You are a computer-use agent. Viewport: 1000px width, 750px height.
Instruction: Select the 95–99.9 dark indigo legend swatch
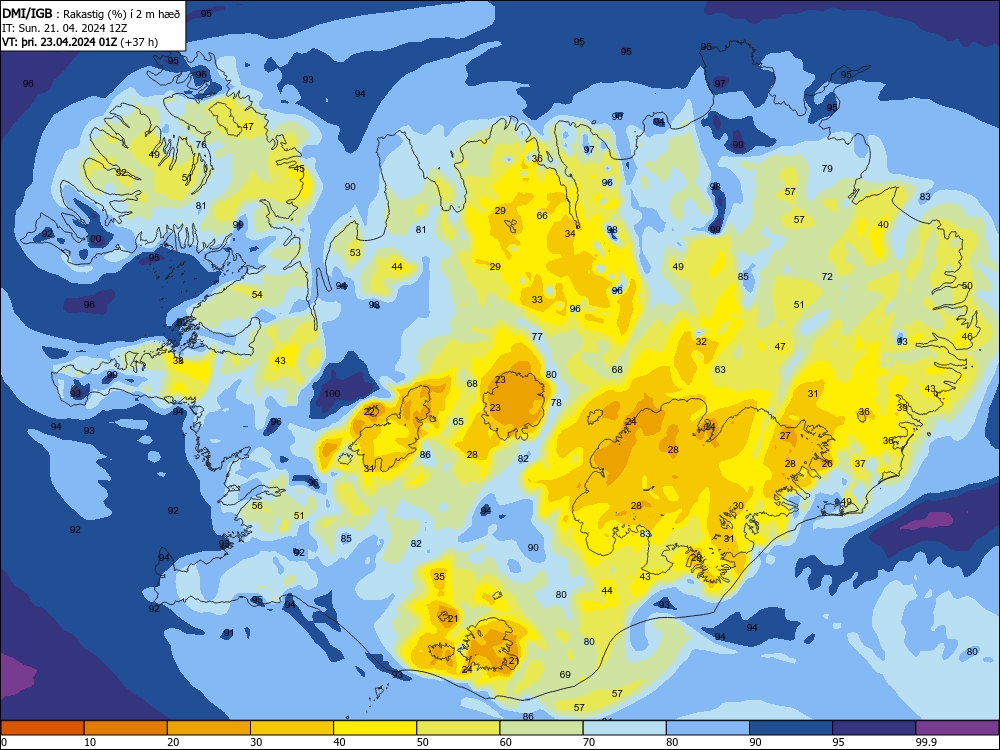[874, 728]
